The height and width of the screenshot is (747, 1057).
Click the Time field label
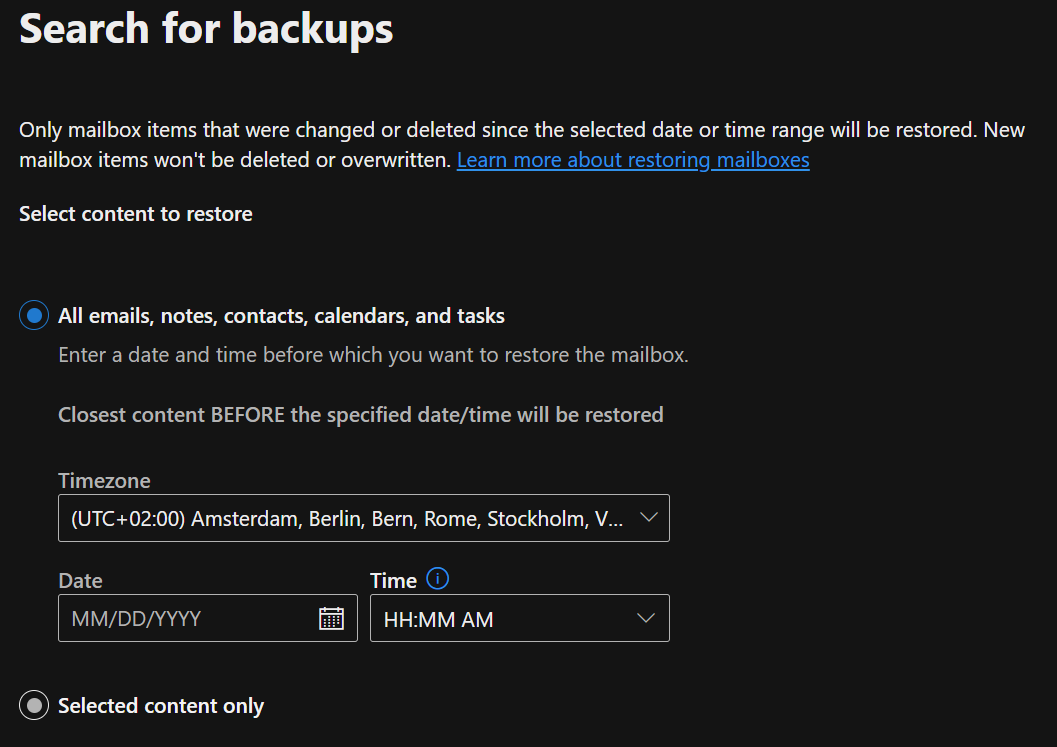394,580
